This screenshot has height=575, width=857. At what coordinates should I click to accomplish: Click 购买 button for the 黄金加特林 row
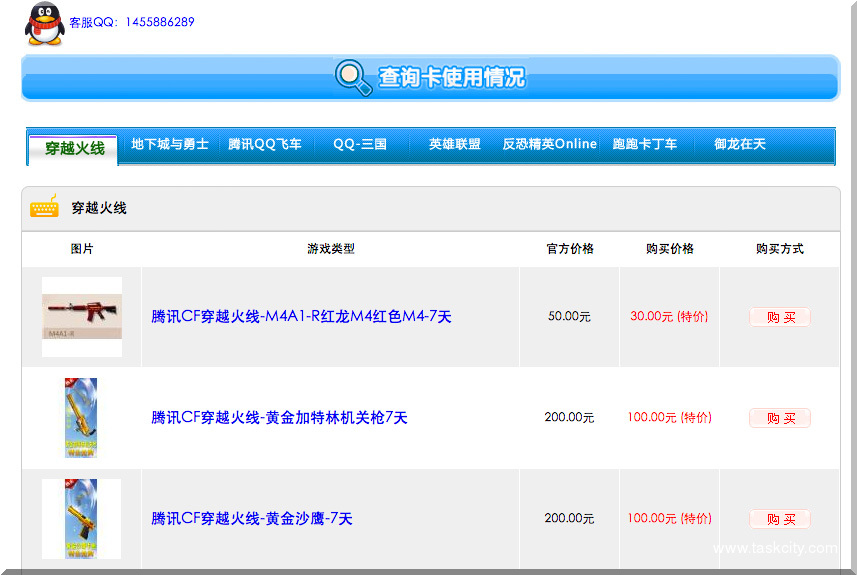click(x=780, y=418)
